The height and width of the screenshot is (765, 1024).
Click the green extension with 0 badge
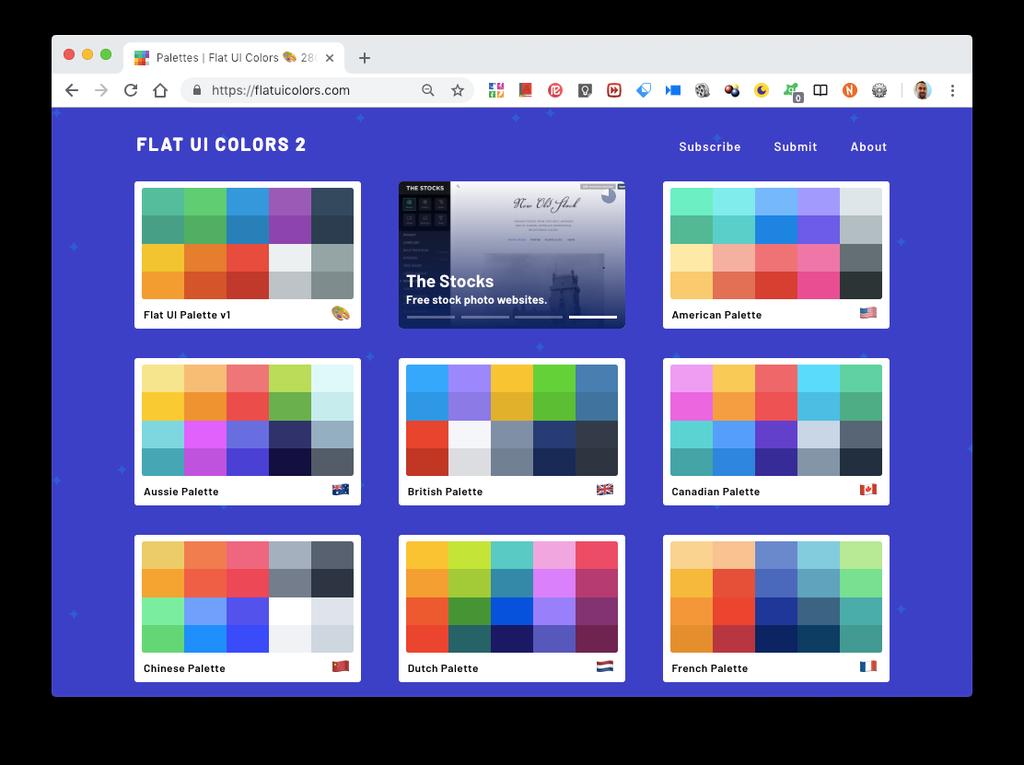coord(792,91)
